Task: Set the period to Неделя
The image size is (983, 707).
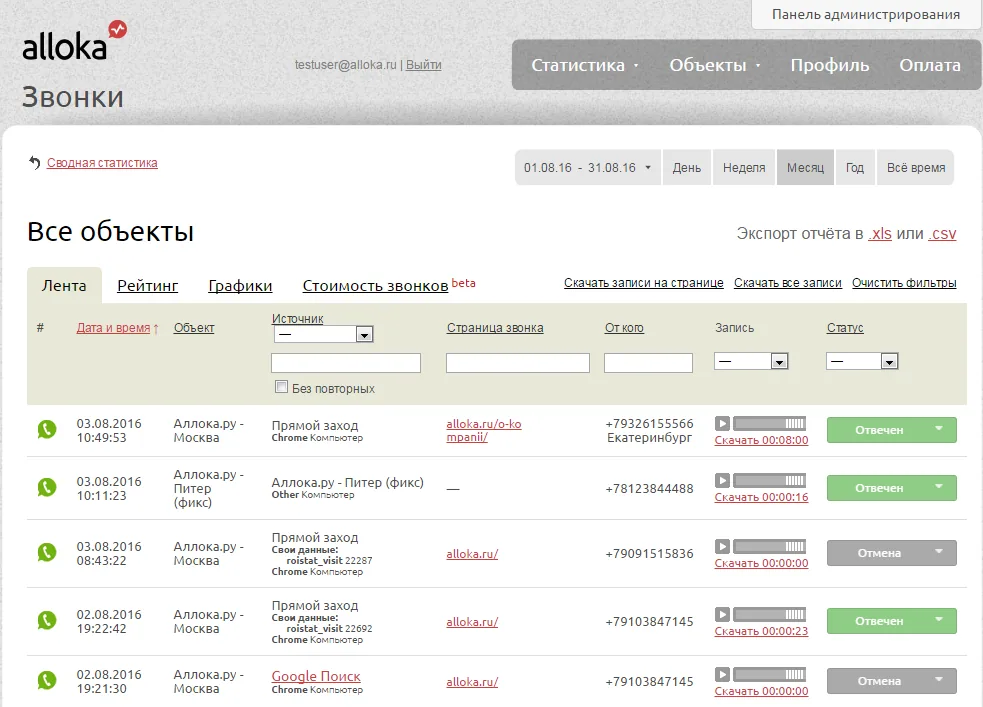Action: pyautogui.click(x=744, y=167)
